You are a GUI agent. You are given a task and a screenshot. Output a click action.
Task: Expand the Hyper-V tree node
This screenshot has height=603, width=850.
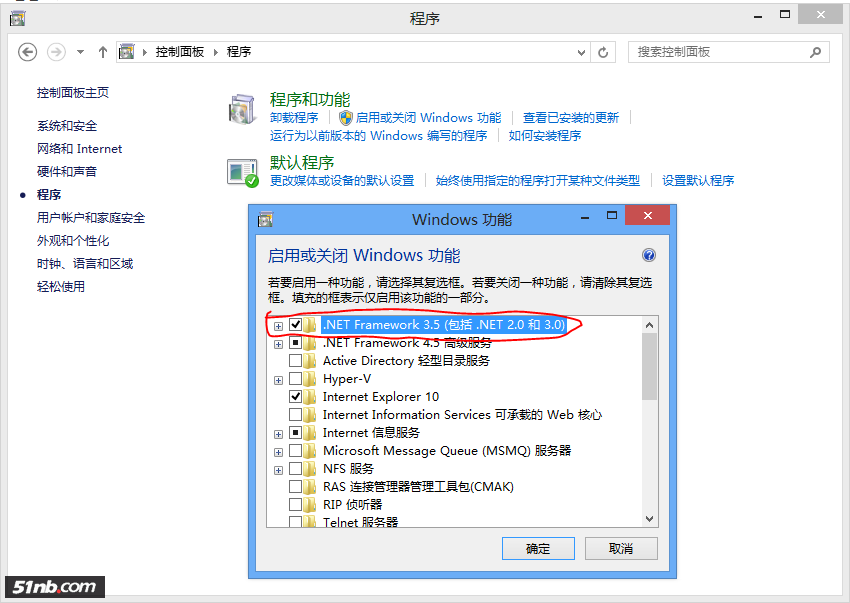(x=278, y=380)
